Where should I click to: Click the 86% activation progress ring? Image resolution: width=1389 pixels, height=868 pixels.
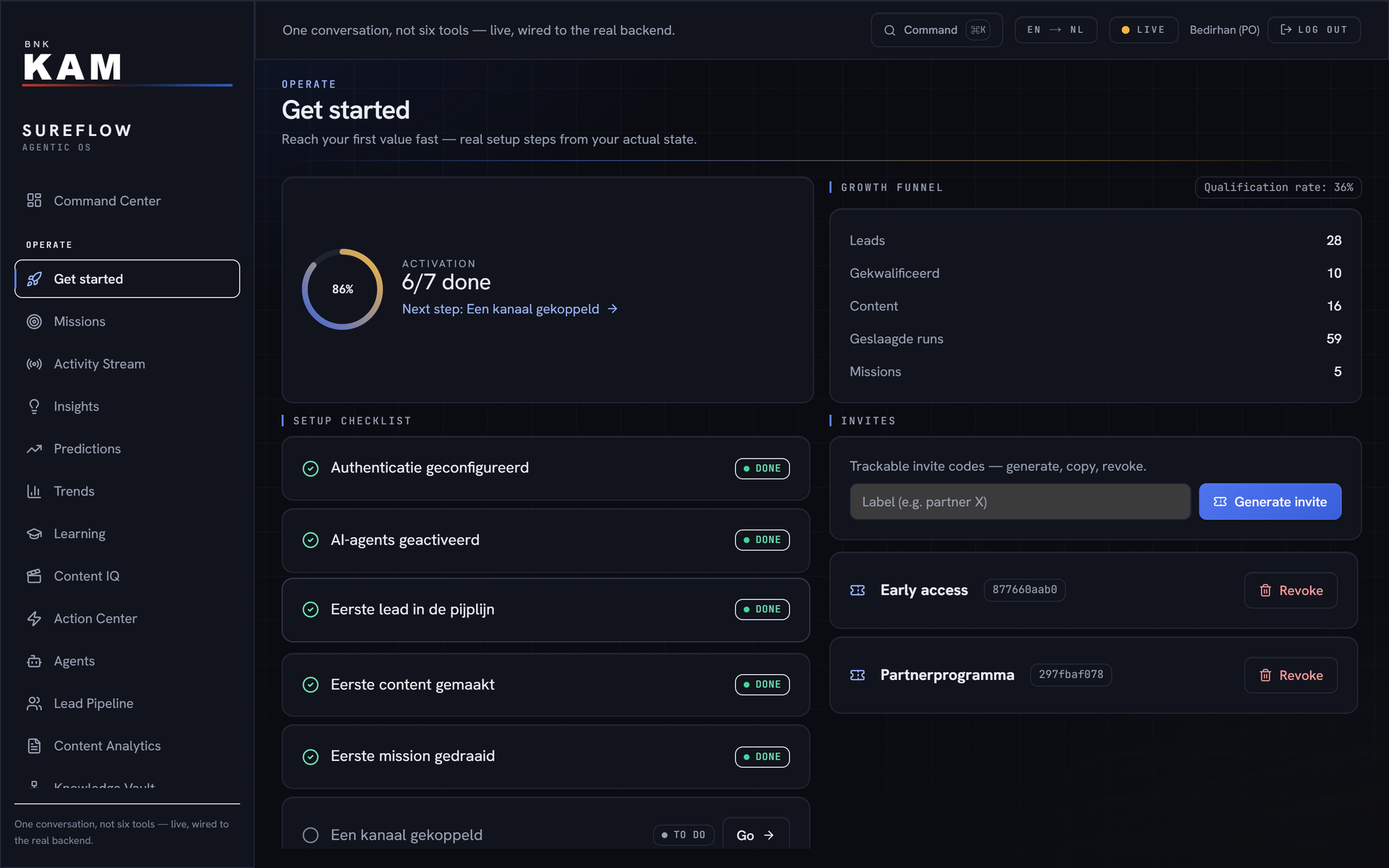pos(342,289)
